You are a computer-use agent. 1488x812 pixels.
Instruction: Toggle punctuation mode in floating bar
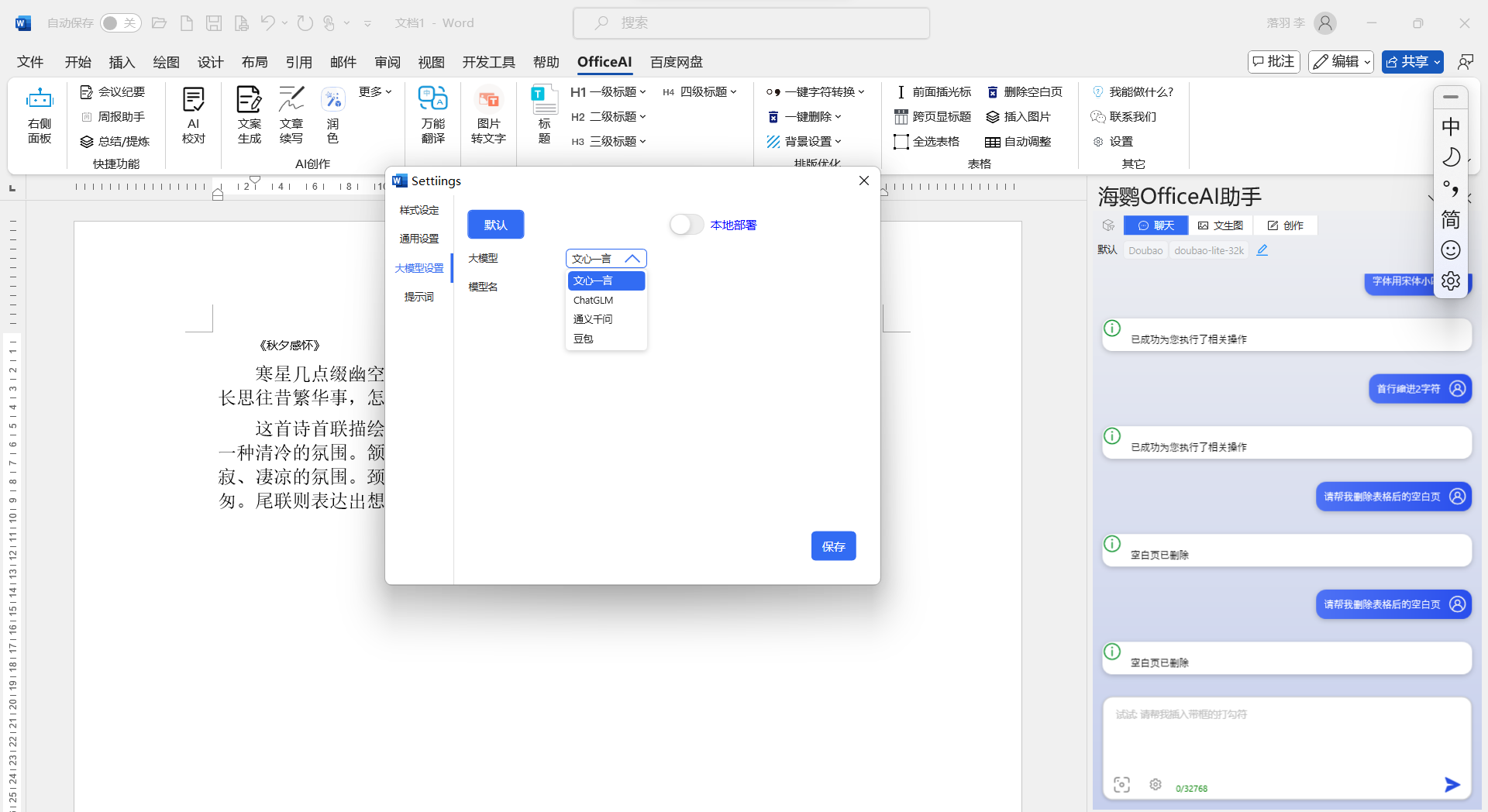click(x=1451, y=189)
